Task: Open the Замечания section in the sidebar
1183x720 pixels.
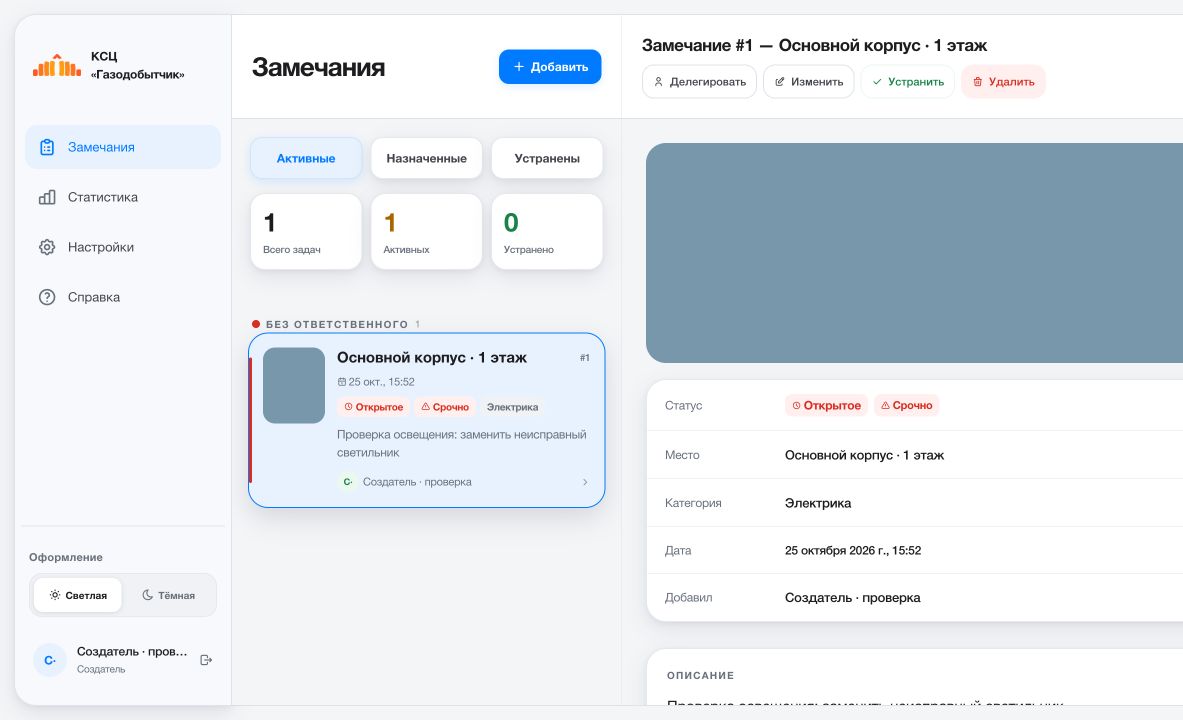Action: tap(123, 147)
